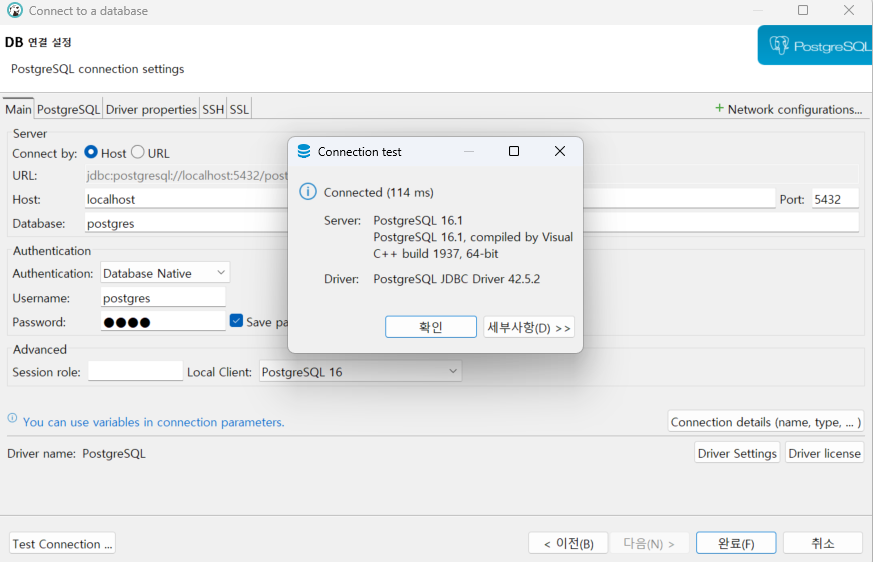
Task: Click the JDBC URL field
Action: point(472,175)
